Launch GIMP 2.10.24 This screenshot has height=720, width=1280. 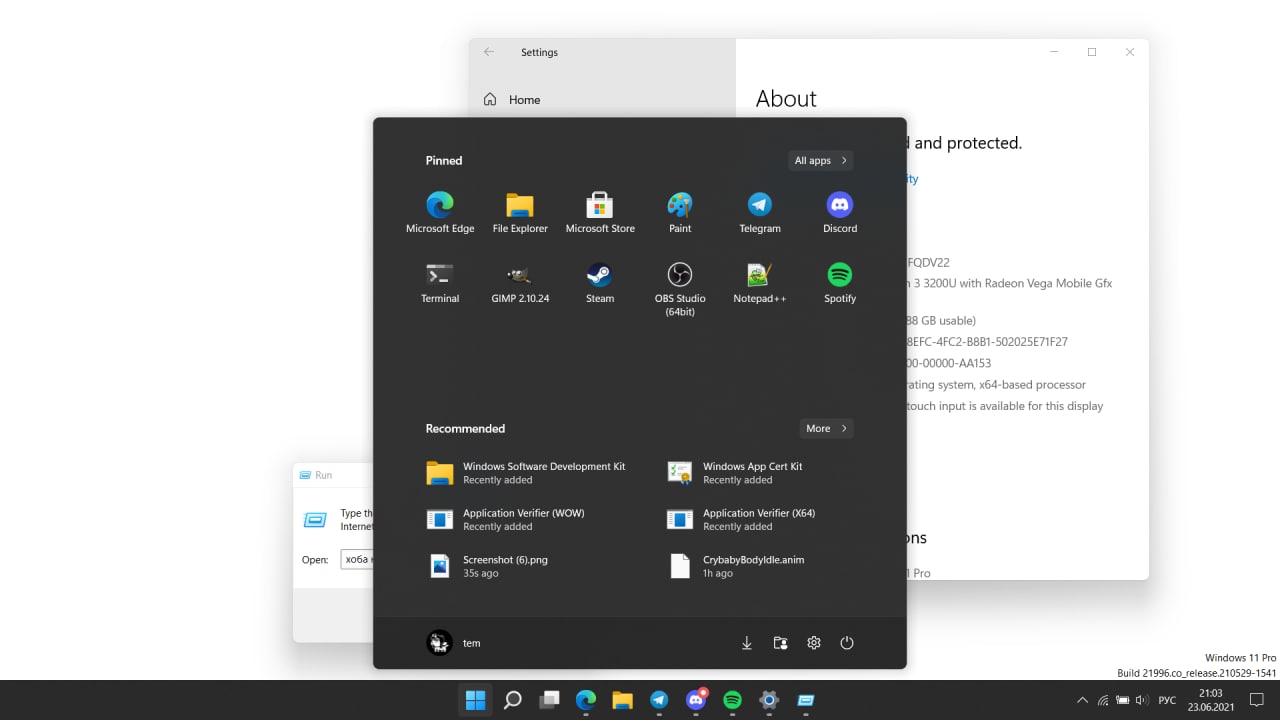520,282
